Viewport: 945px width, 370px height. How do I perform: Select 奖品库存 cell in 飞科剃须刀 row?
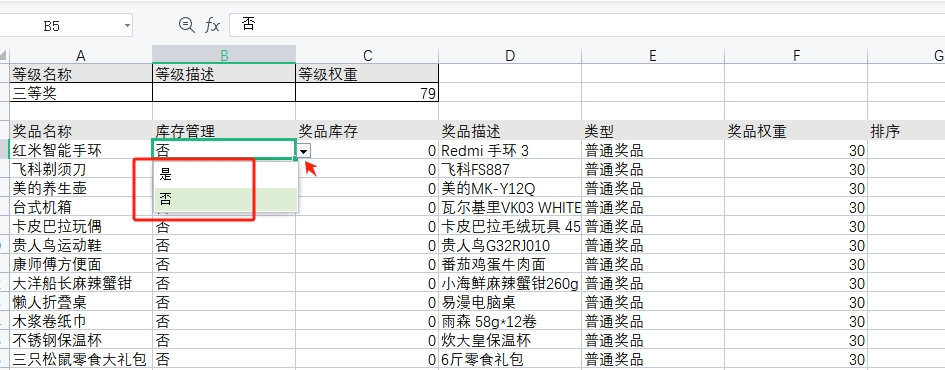click(x=367, y=169)
